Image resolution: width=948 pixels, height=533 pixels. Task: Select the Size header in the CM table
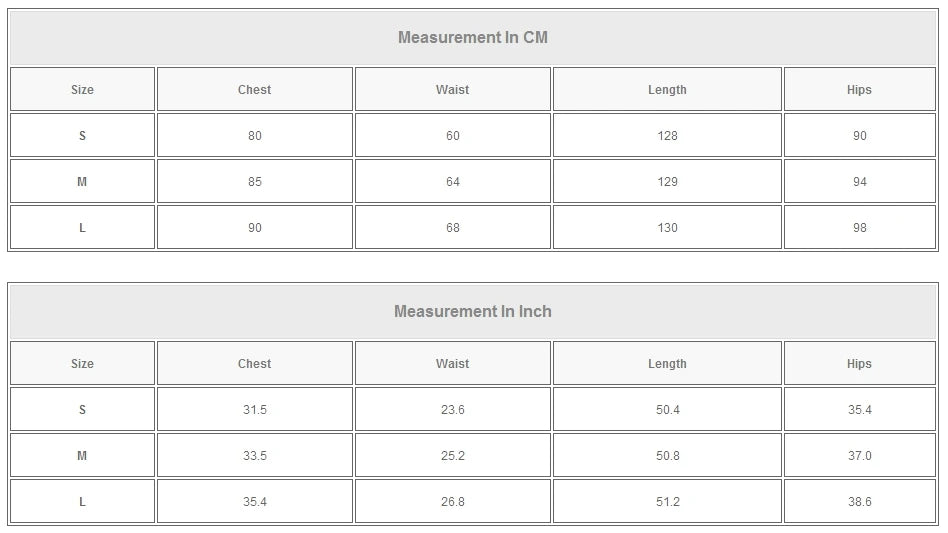click(x=82, y=90)
